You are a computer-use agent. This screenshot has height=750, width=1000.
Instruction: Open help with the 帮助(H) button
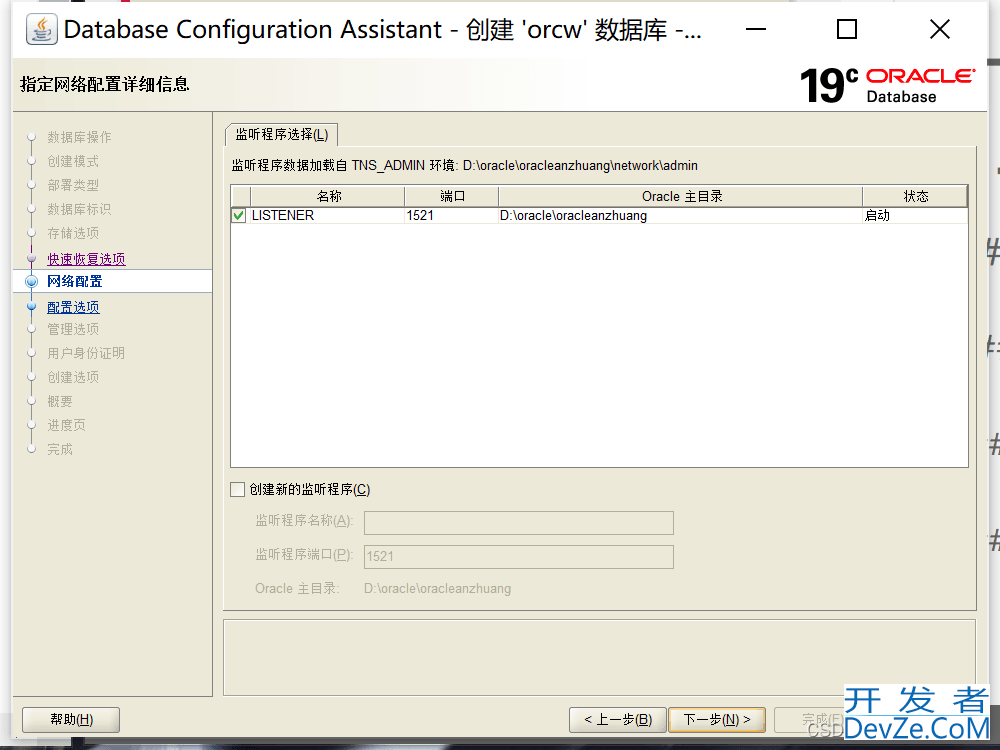coord(71,720)
